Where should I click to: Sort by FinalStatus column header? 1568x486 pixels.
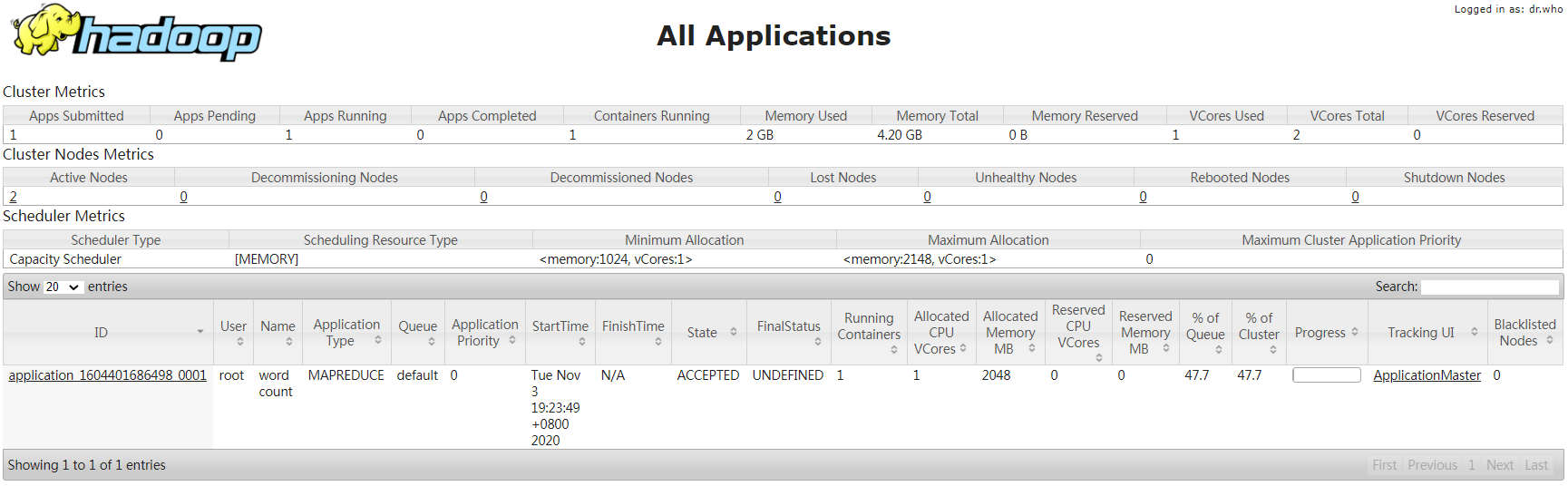(x=789, y=333)
